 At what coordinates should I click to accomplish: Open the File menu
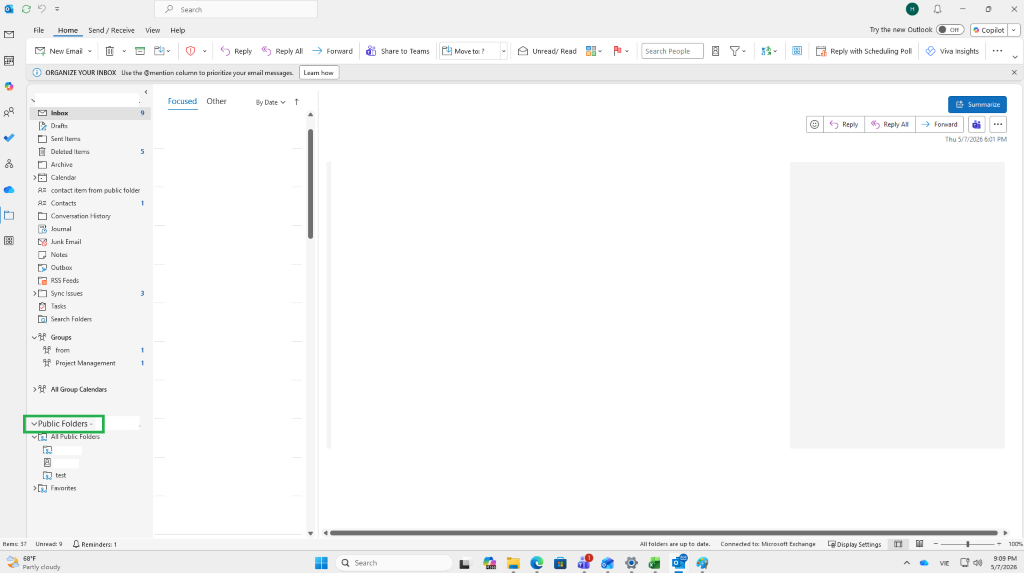(x=39, y=30)
